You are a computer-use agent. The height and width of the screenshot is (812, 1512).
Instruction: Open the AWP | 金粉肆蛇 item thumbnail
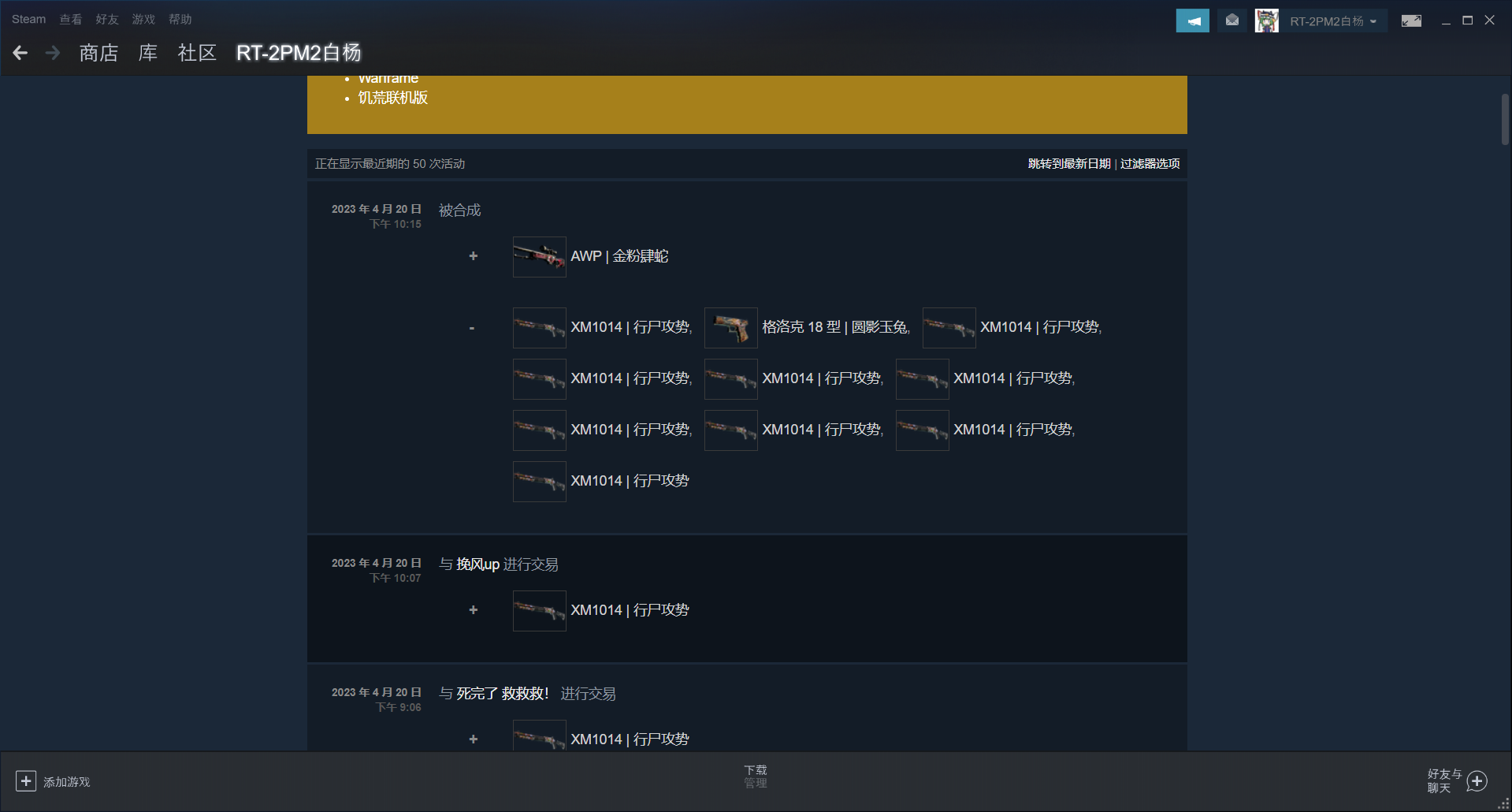coord(540,257)
